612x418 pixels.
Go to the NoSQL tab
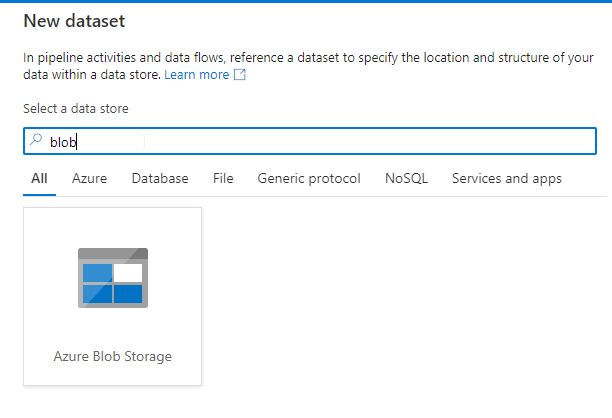[406, 179]
